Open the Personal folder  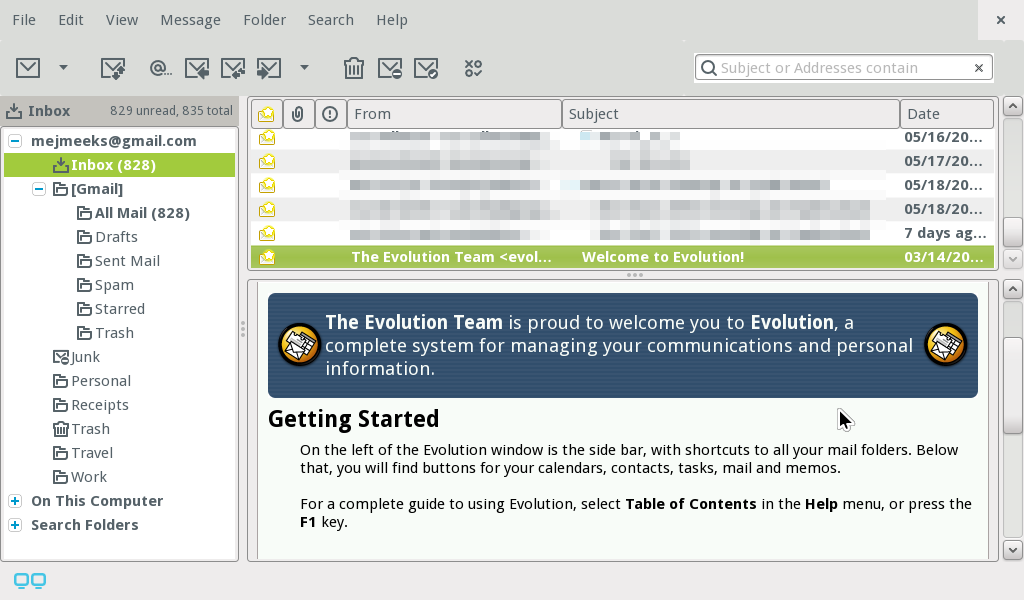coord(92,381)
